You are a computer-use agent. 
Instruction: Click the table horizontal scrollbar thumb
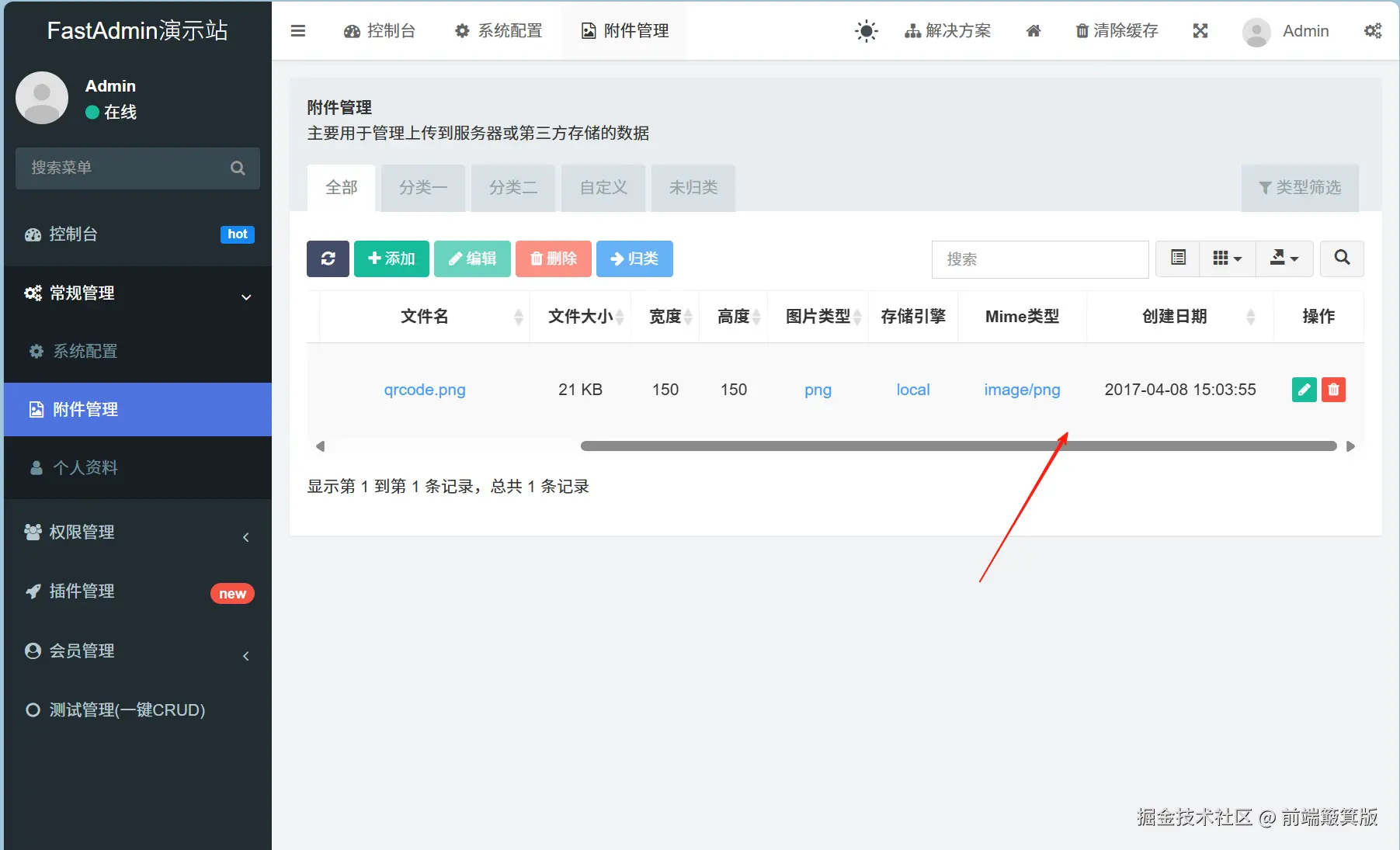coord(959,446)
